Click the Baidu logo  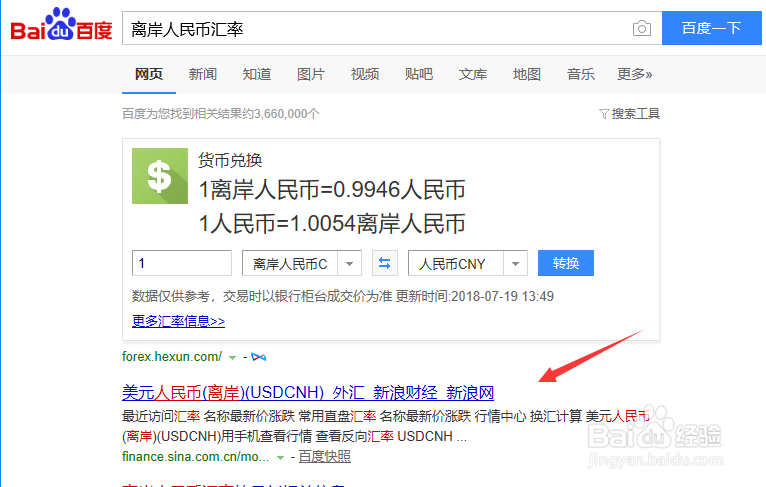pos(62,25)
